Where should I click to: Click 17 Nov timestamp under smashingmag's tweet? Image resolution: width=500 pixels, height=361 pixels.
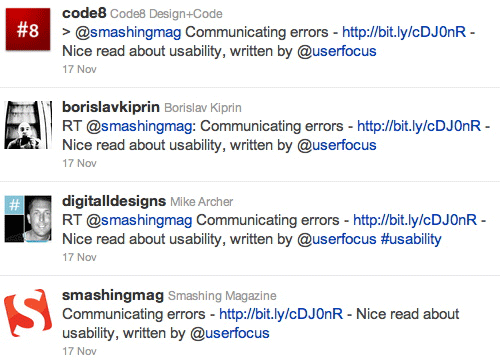coord(79,351)
